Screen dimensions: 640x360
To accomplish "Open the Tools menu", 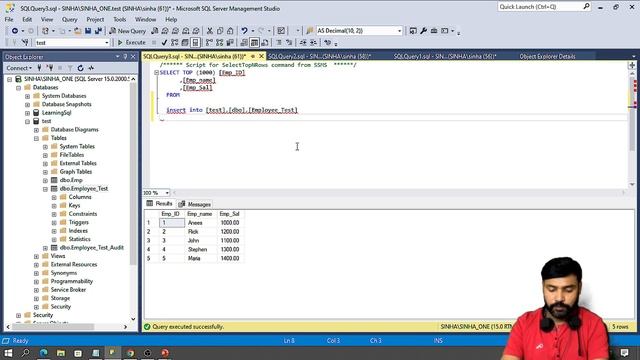I will pyautogui.click(x=120, y=19).
